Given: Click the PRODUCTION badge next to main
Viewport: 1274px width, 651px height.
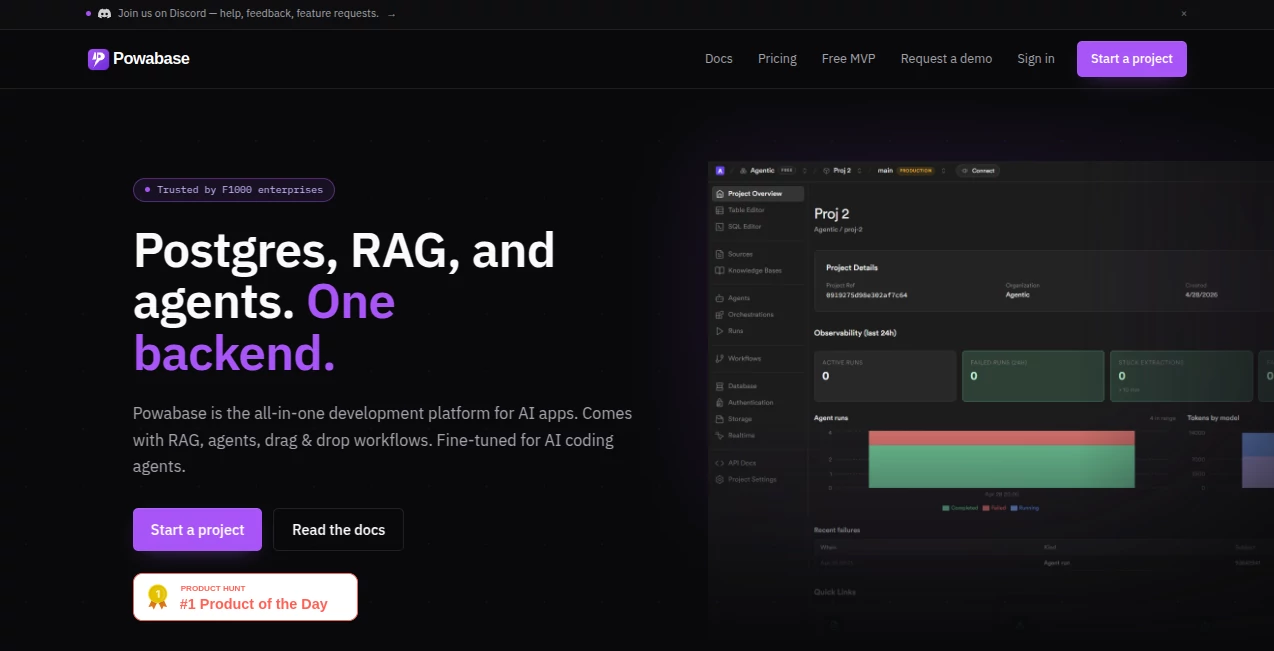Looking at the screenshot, I should 915,171.
